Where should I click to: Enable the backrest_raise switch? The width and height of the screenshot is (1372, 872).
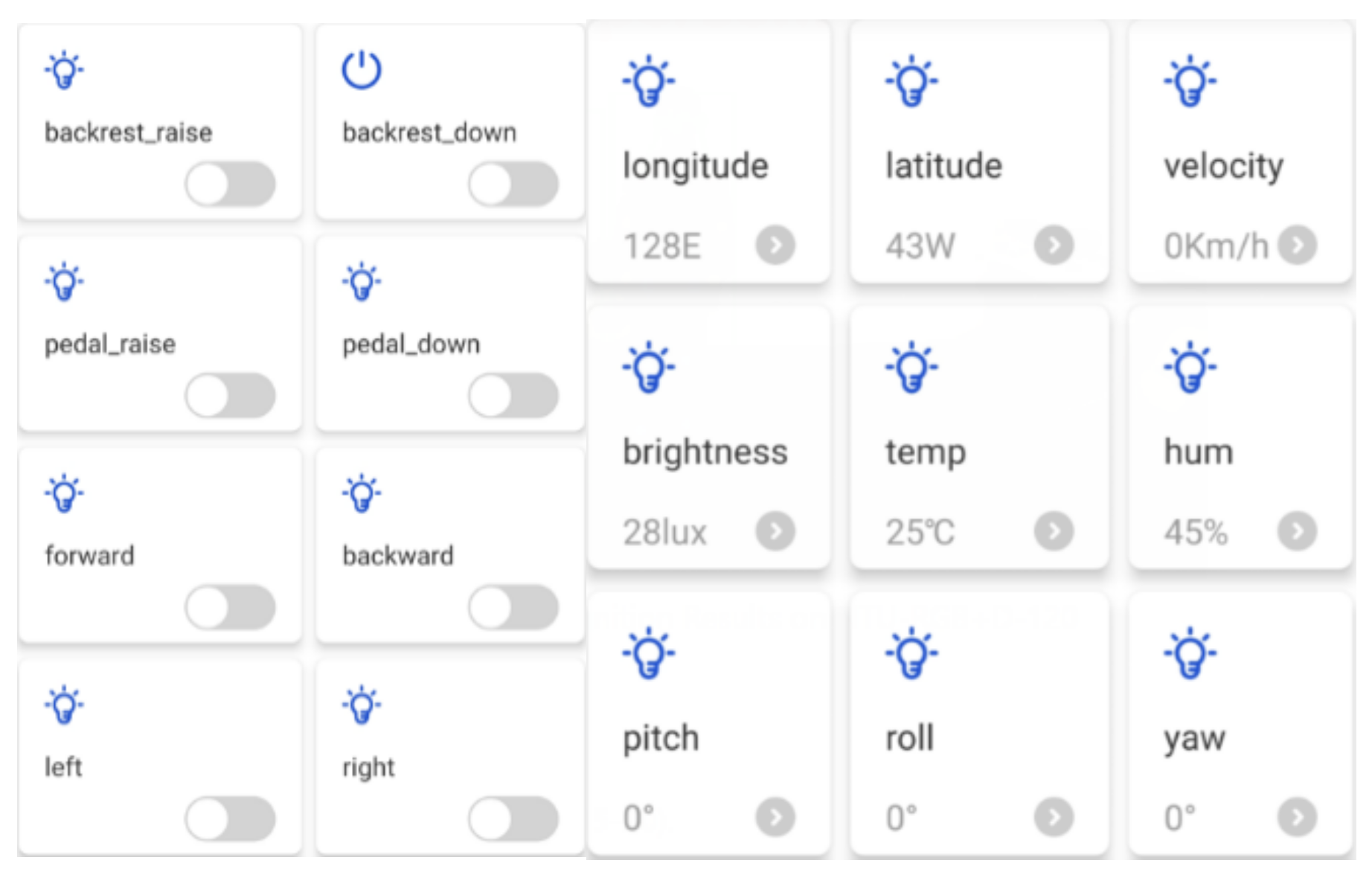[x=231, y=185]
